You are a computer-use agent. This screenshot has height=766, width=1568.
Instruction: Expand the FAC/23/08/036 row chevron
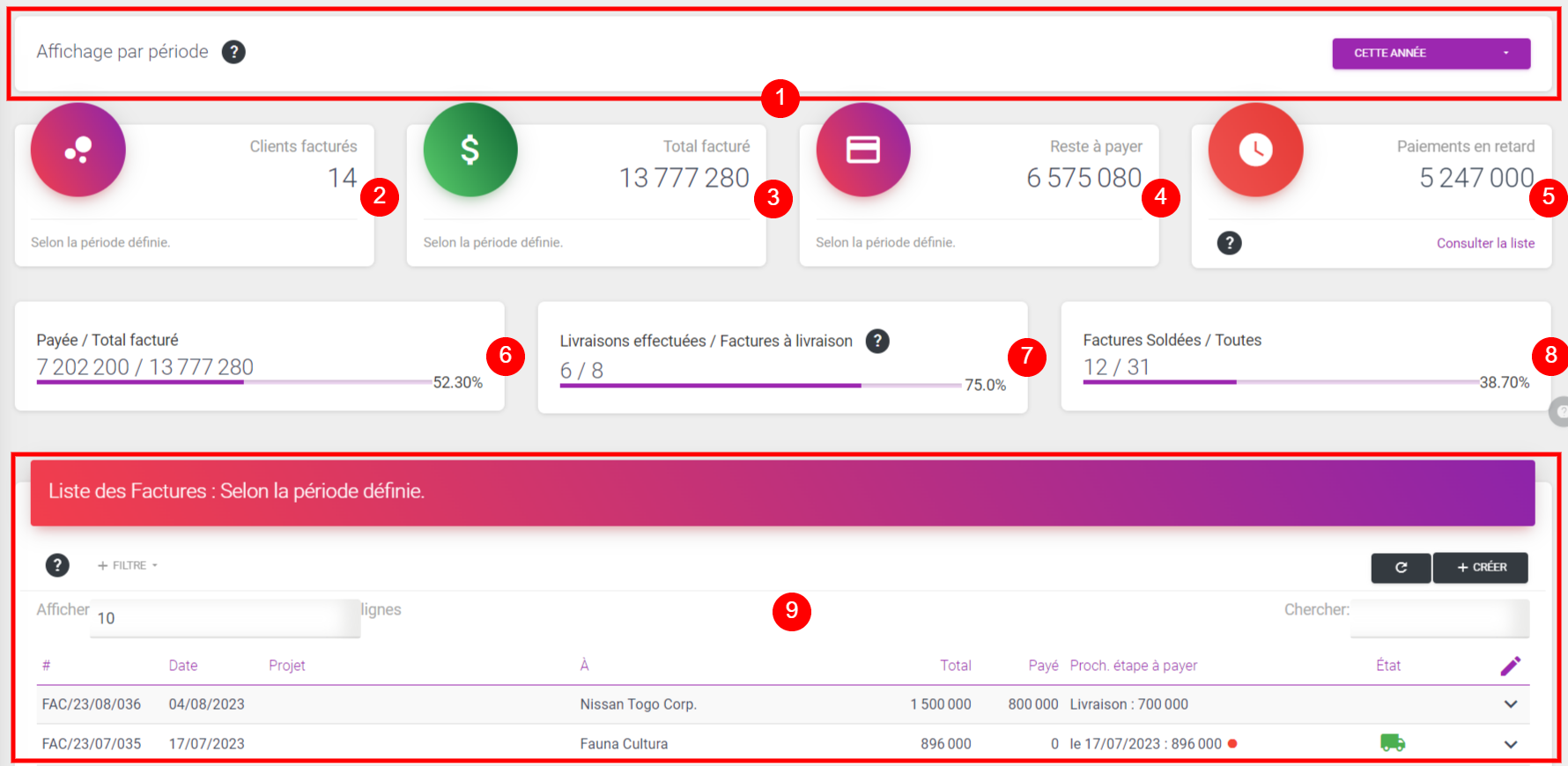(x=1511, y=704)
